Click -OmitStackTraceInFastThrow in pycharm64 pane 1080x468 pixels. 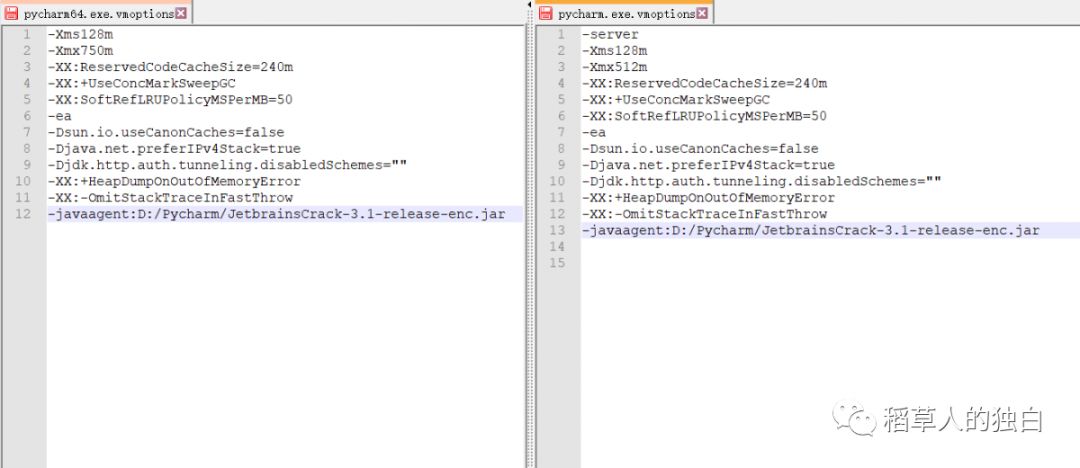pyautogui.click(x=170, y=199)
